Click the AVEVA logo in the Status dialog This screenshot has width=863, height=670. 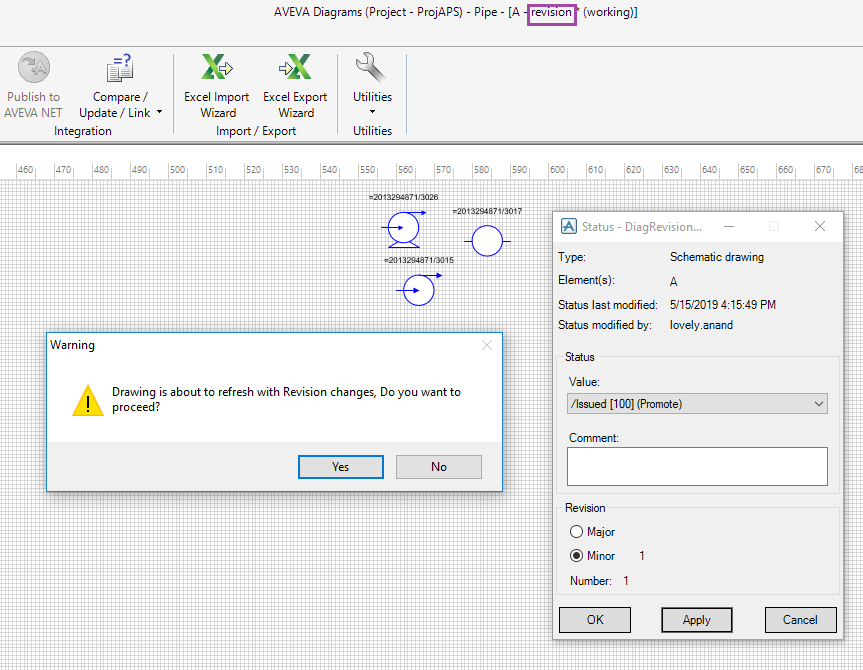coord(569,226)
